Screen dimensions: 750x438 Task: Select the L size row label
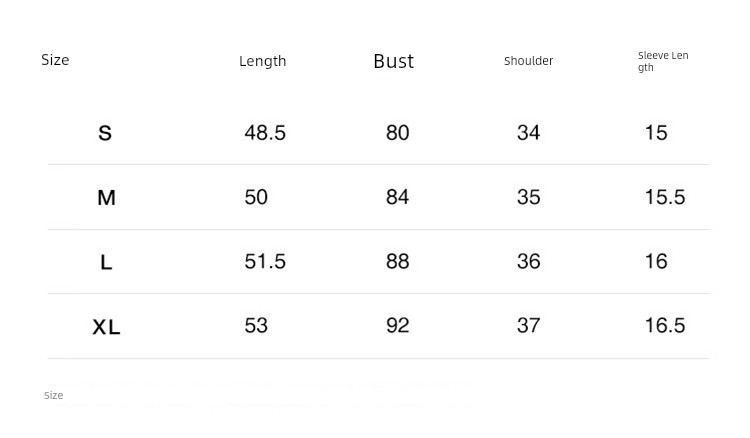[x=106, y=263]
